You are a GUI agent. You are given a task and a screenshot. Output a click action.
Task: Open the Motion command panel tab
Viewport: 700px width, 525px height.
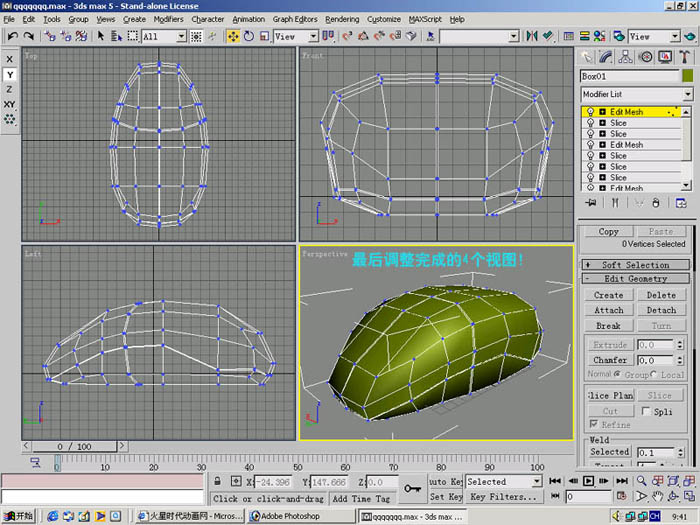click(645, 57)
